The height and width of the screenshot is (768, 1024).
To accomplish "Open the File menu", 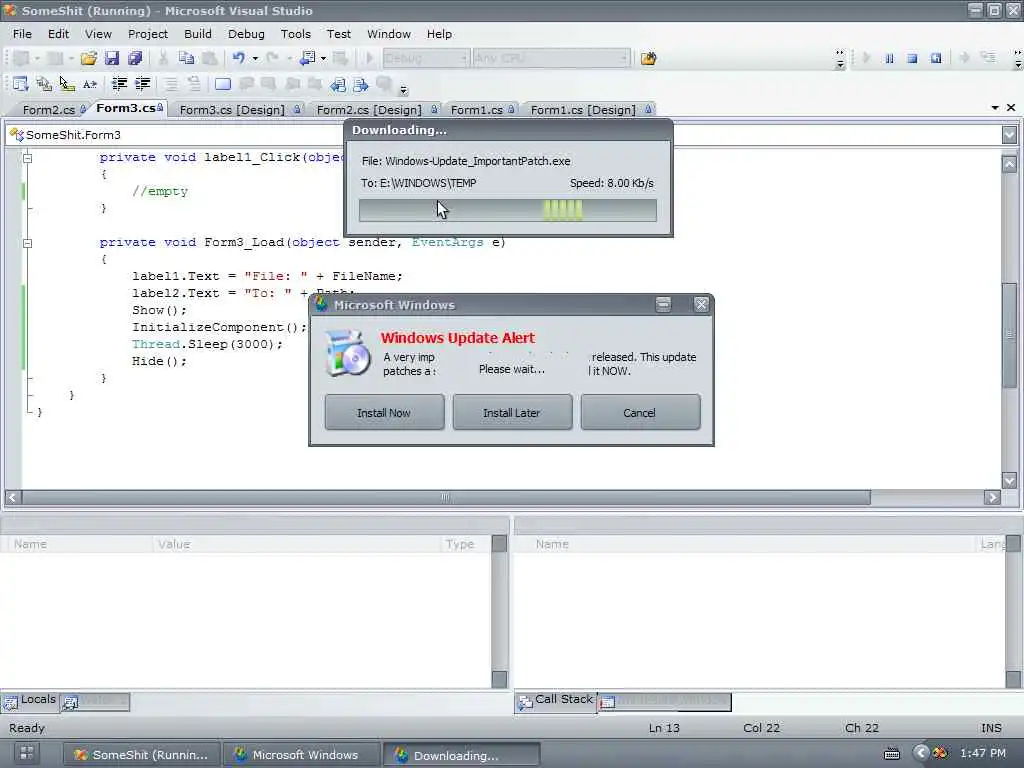I will click(x=22, y=34).
